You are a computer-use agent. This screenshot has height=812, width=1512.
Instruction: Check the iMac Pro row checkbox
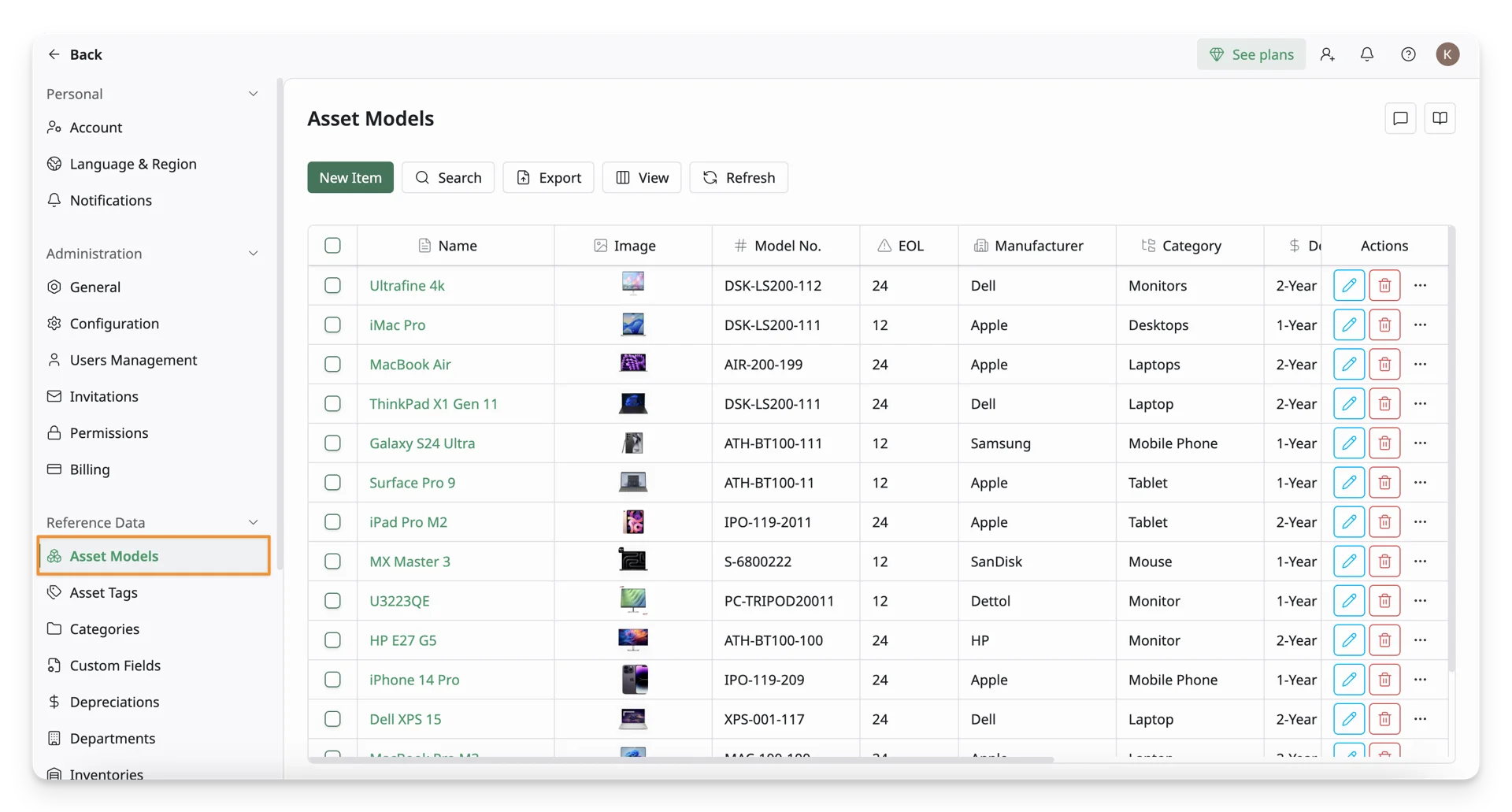tap(332, 324)
